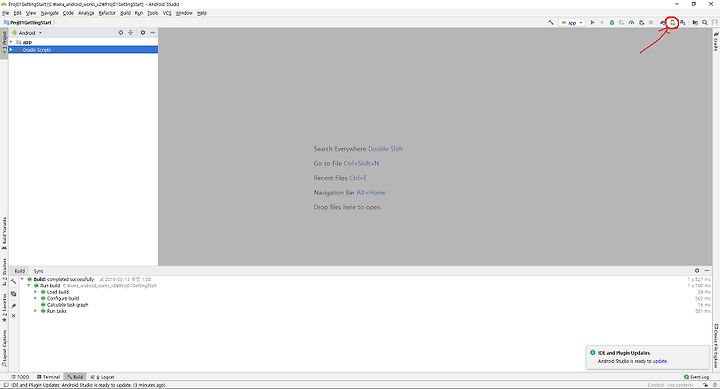Start debugging with the green bug icon
The height and width of the screenshot is (389, 720).
pyautogui.click(x=612, y=23)
